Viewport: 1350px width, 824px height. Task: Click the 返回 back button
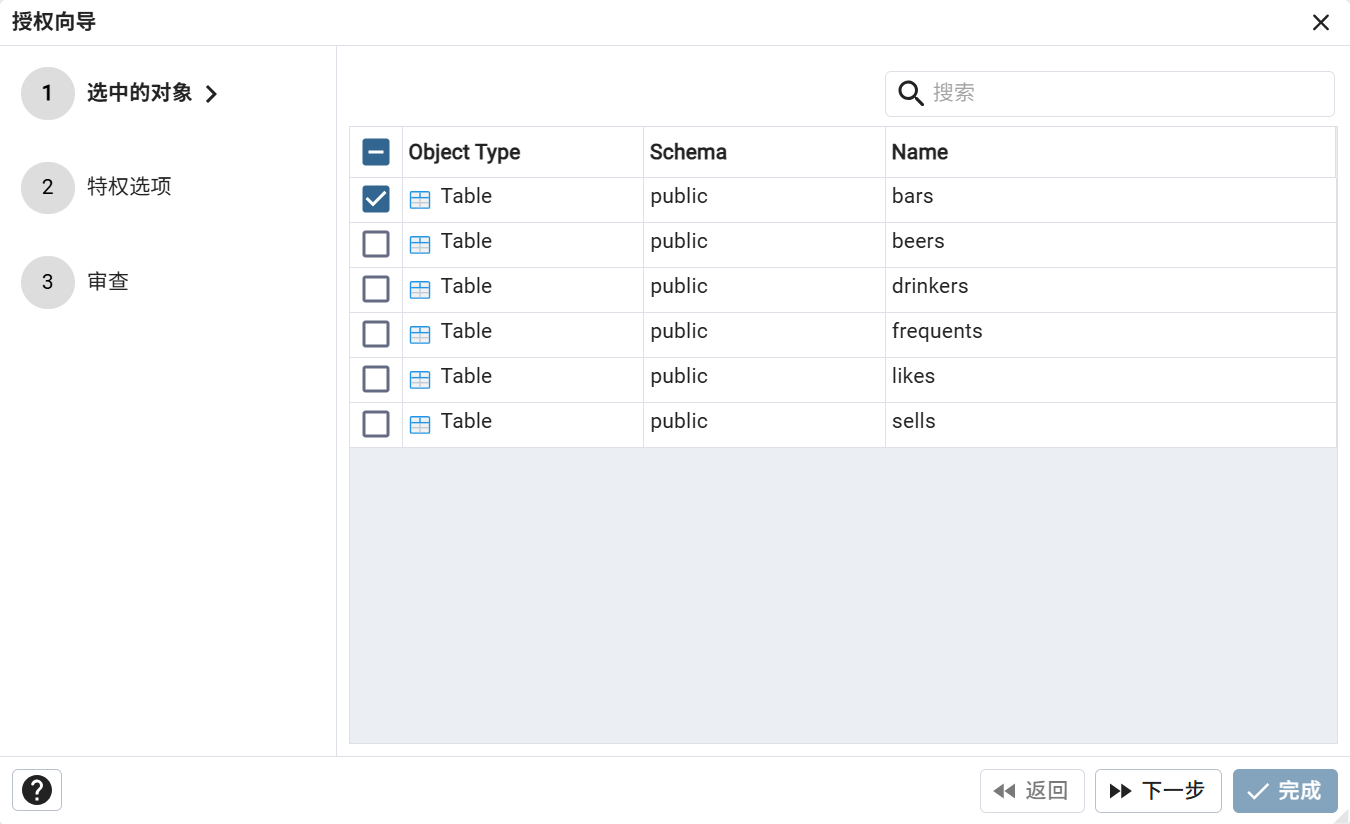[1032, 791]
